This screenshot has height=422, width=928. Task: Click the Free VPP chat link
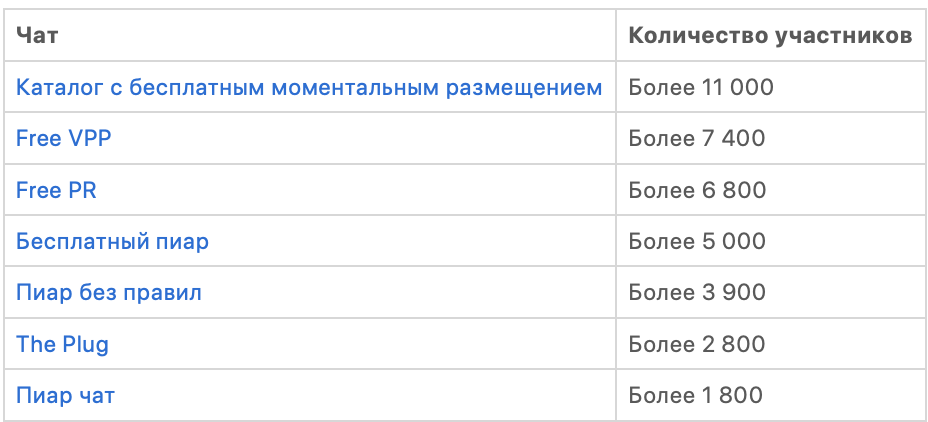[63, 139]
